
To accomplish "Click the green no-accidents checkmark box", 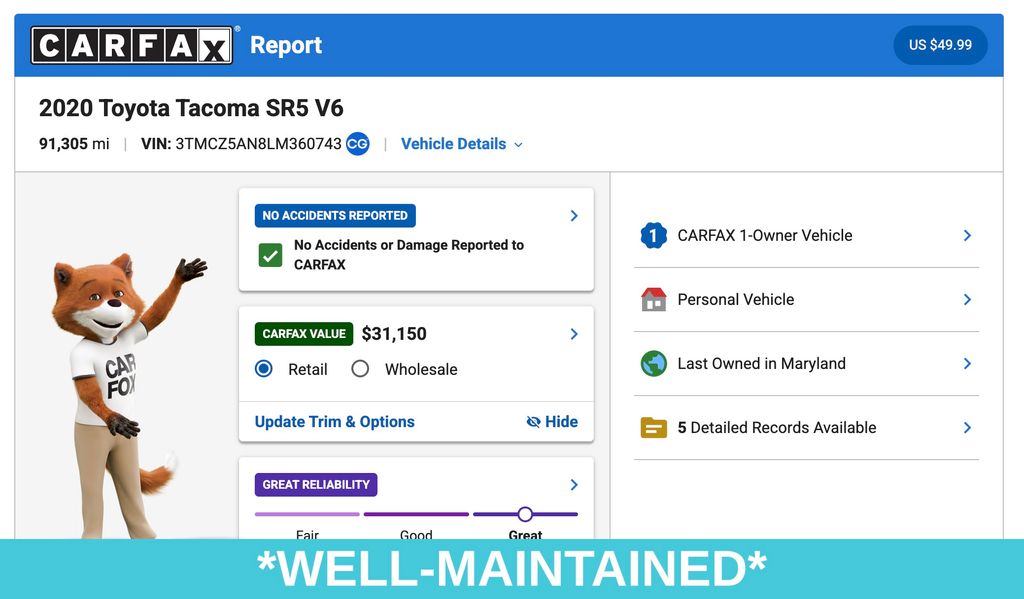I will point(270,255).
